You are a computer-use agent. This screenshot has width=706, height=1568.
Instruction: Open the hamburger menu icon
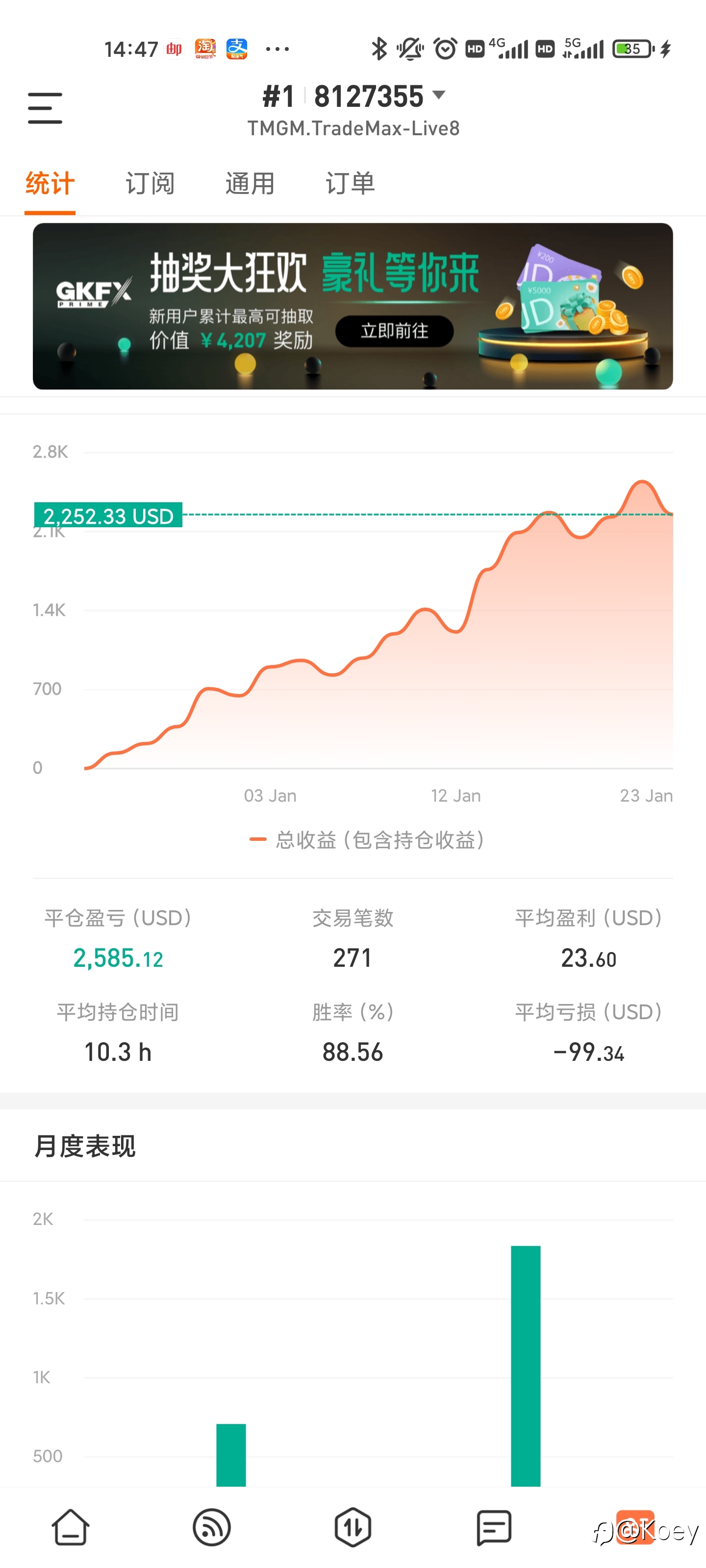pyautogui.click(x=45, y=108)
